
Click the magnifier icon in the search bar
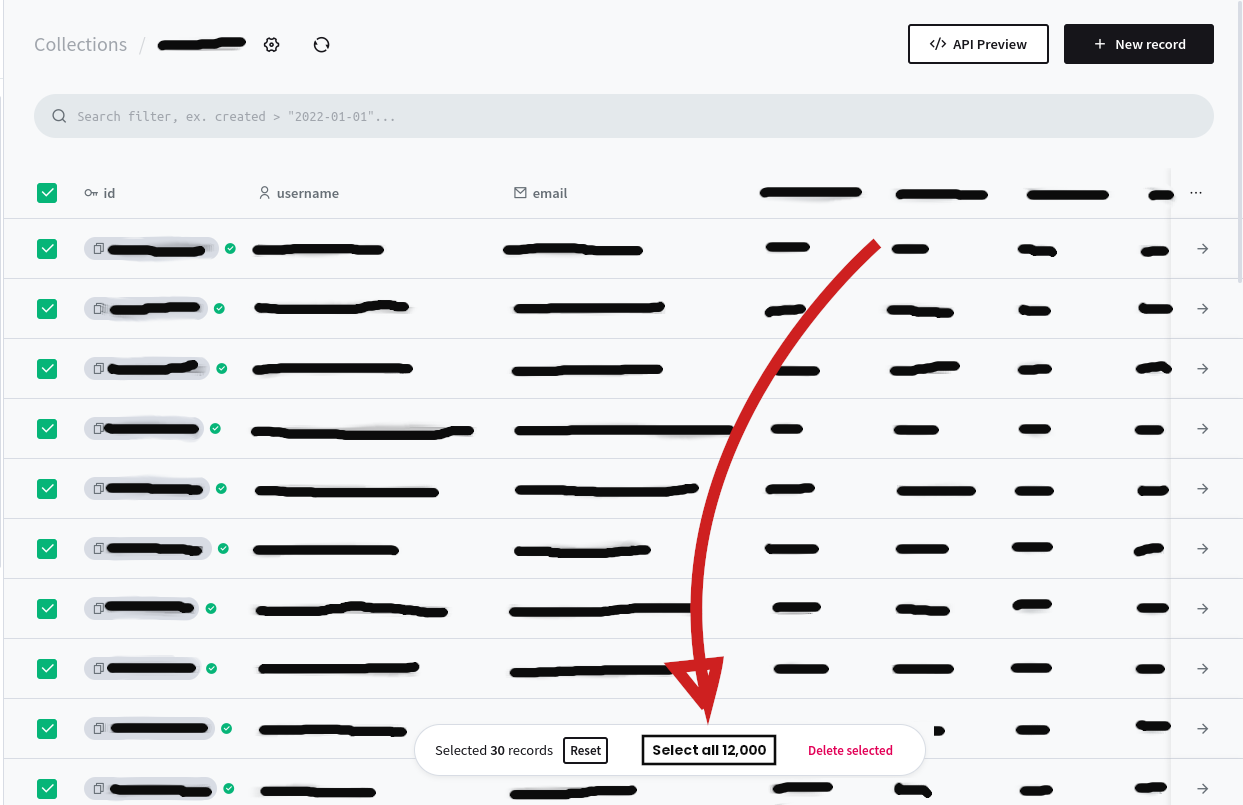pos(59,115)
